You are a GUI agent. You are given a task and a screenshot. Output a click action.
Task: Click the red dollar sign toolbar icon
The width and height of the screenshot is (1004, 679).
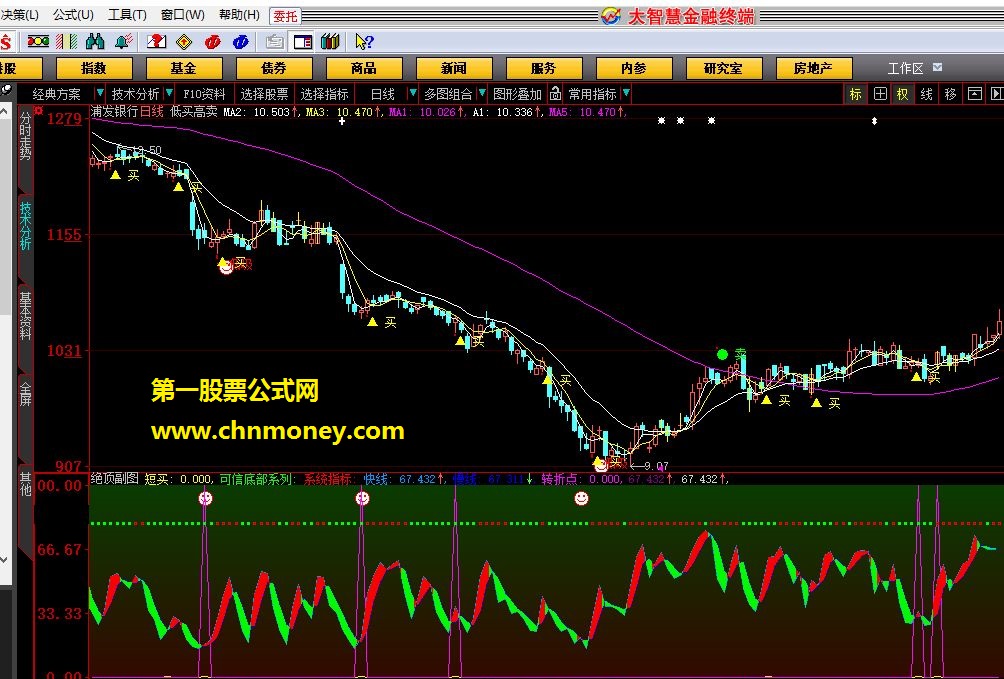6,42
